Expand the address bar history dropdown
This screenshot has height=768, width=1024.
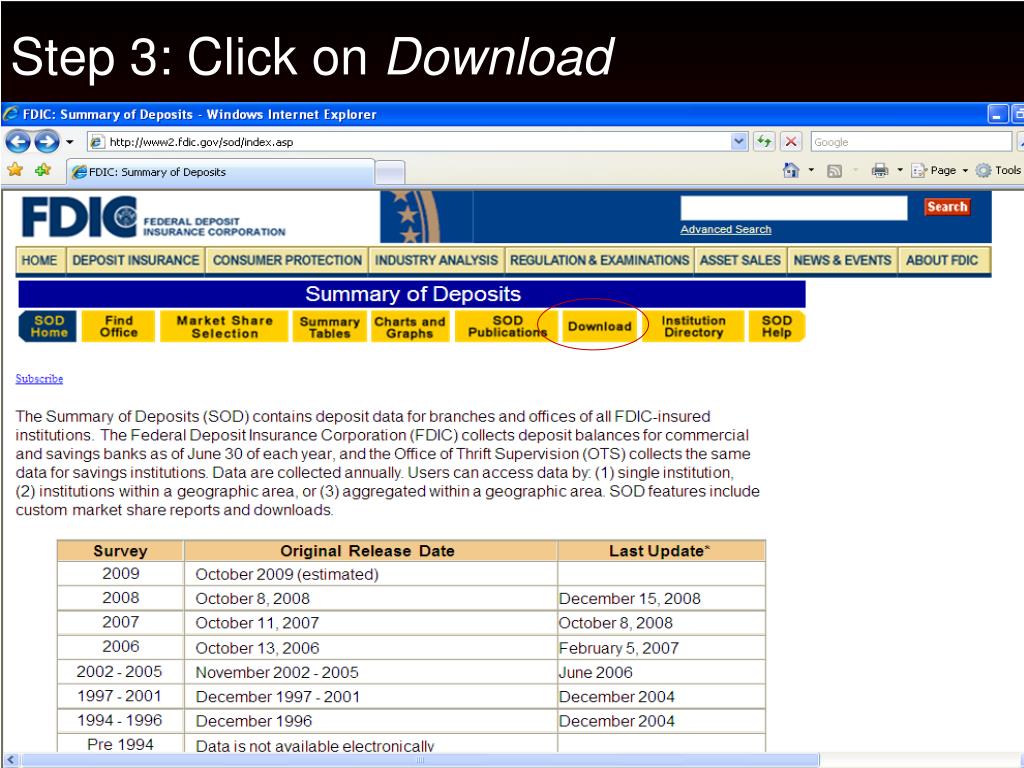(x=739, y=141)
